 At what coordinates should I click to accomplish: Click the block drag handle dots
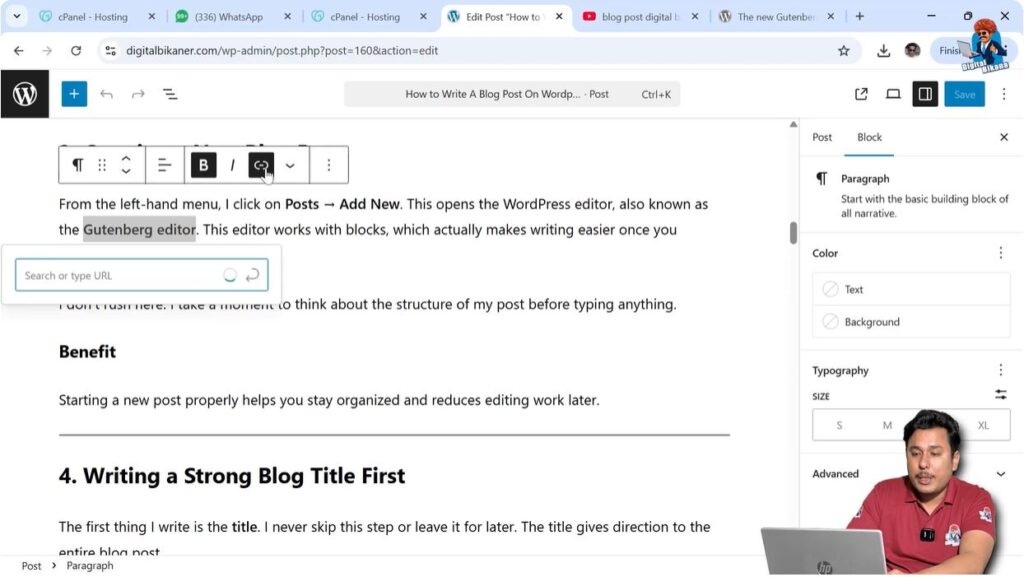pyautogui.click(x=102, y=164)
